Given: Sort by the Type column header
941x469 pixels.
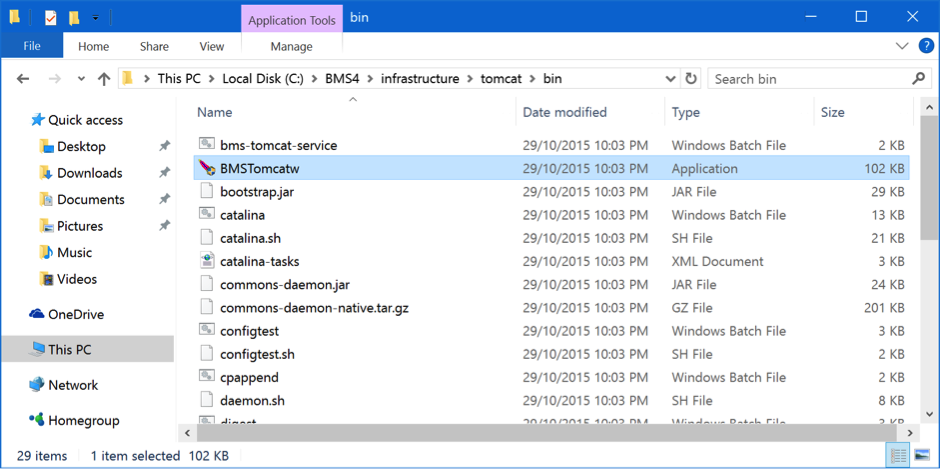Looking at the screenshot, I should (x=685, y=112).
